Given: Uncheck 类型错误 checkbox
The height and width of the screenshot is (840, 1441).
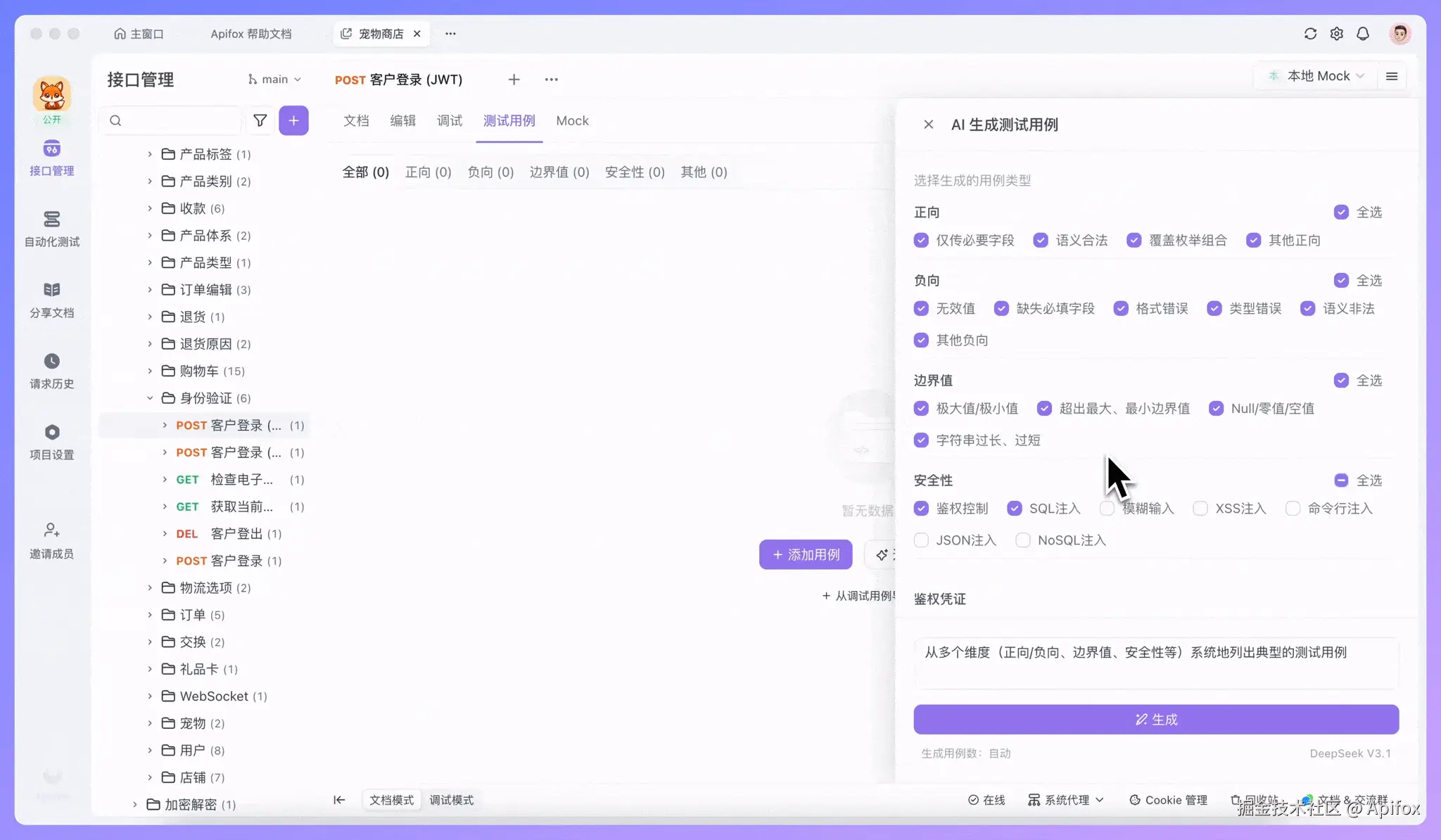Looking at the screenshot, I should 1214,309.
